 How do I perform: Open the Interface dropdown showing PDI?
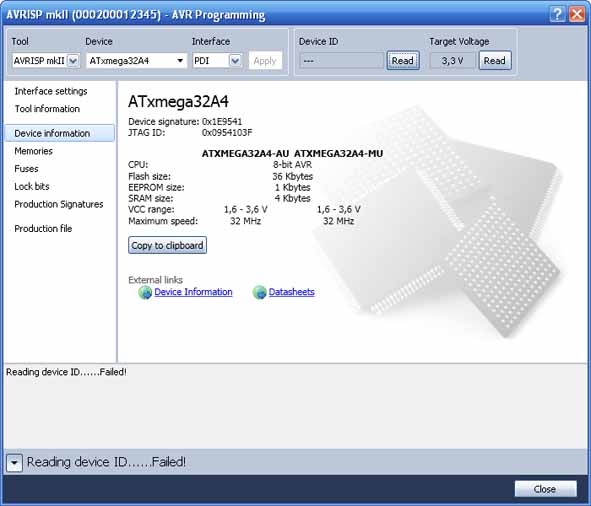click(217, 61)
